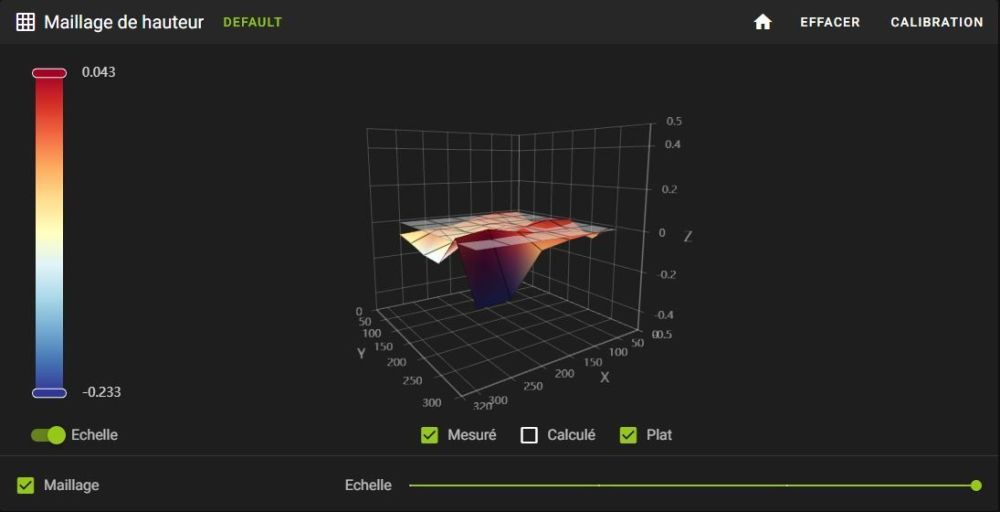Click the Y axis label on the chart

point(361,353)
